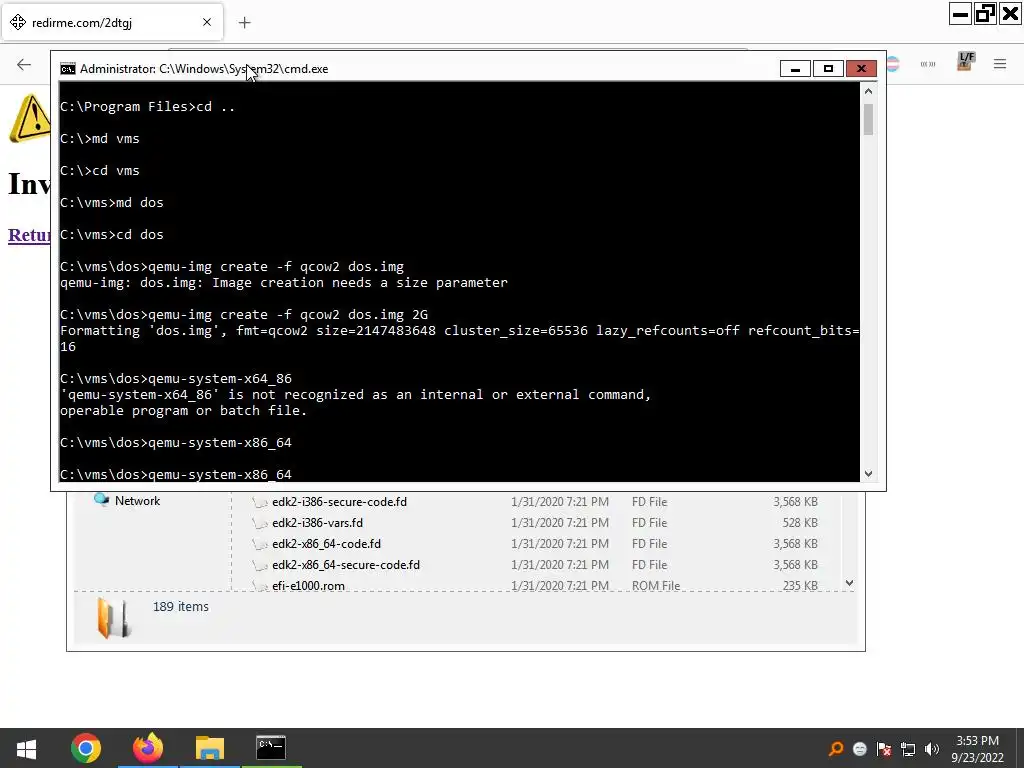Close the redirme.com/2dtgj tab
Image resolution: width=1024 pixels, height=768 pixels.
pos(207,22)
